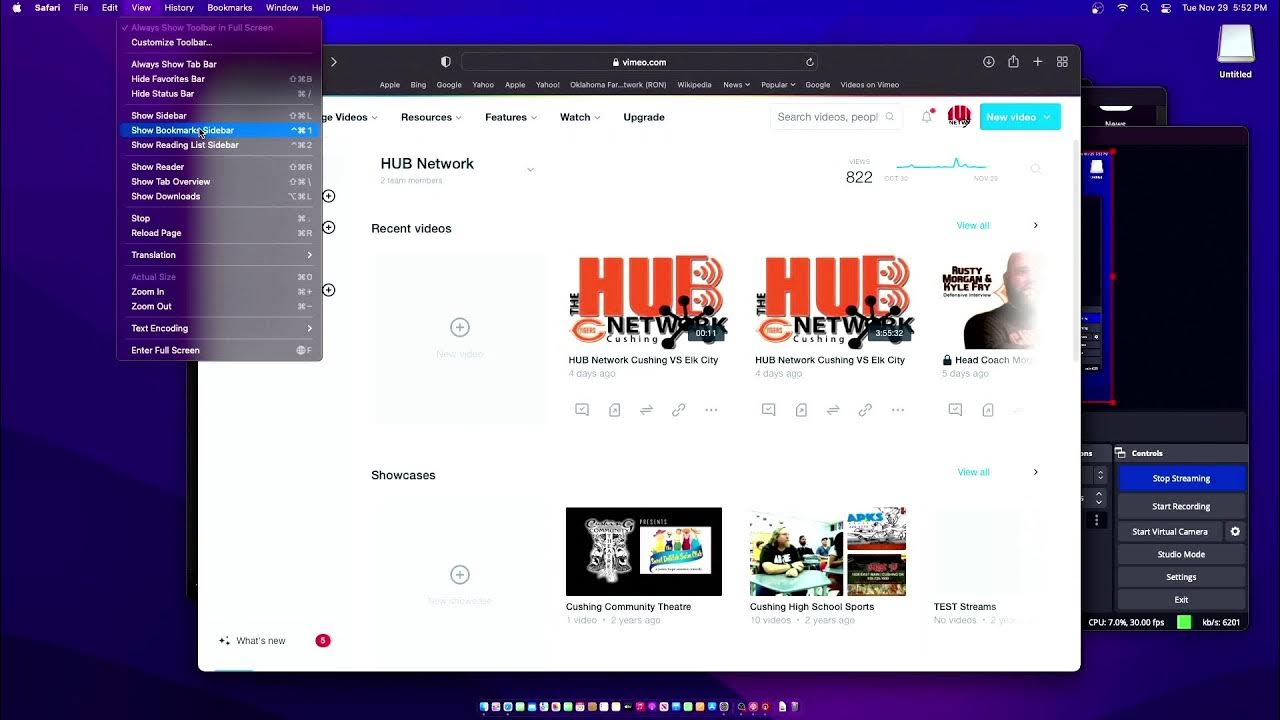
Task: Open Cushing Community Theatre showcase thumbnail
Action: click(644, 552)
